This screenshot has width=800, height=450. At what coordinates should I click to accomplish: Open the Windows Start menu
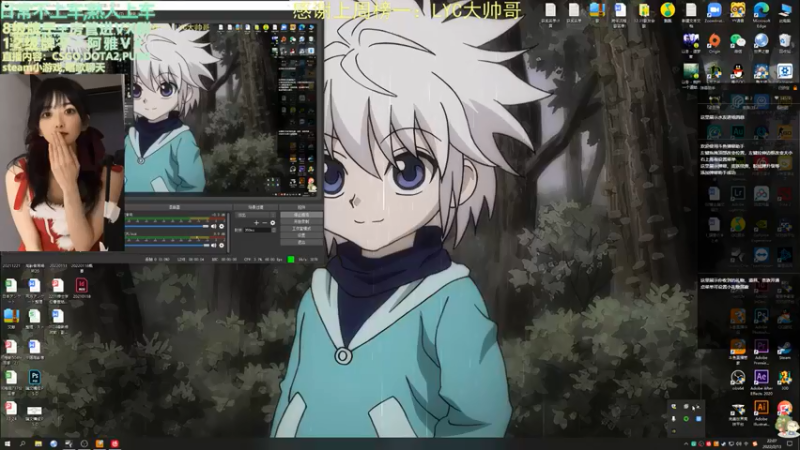(7, 444)
